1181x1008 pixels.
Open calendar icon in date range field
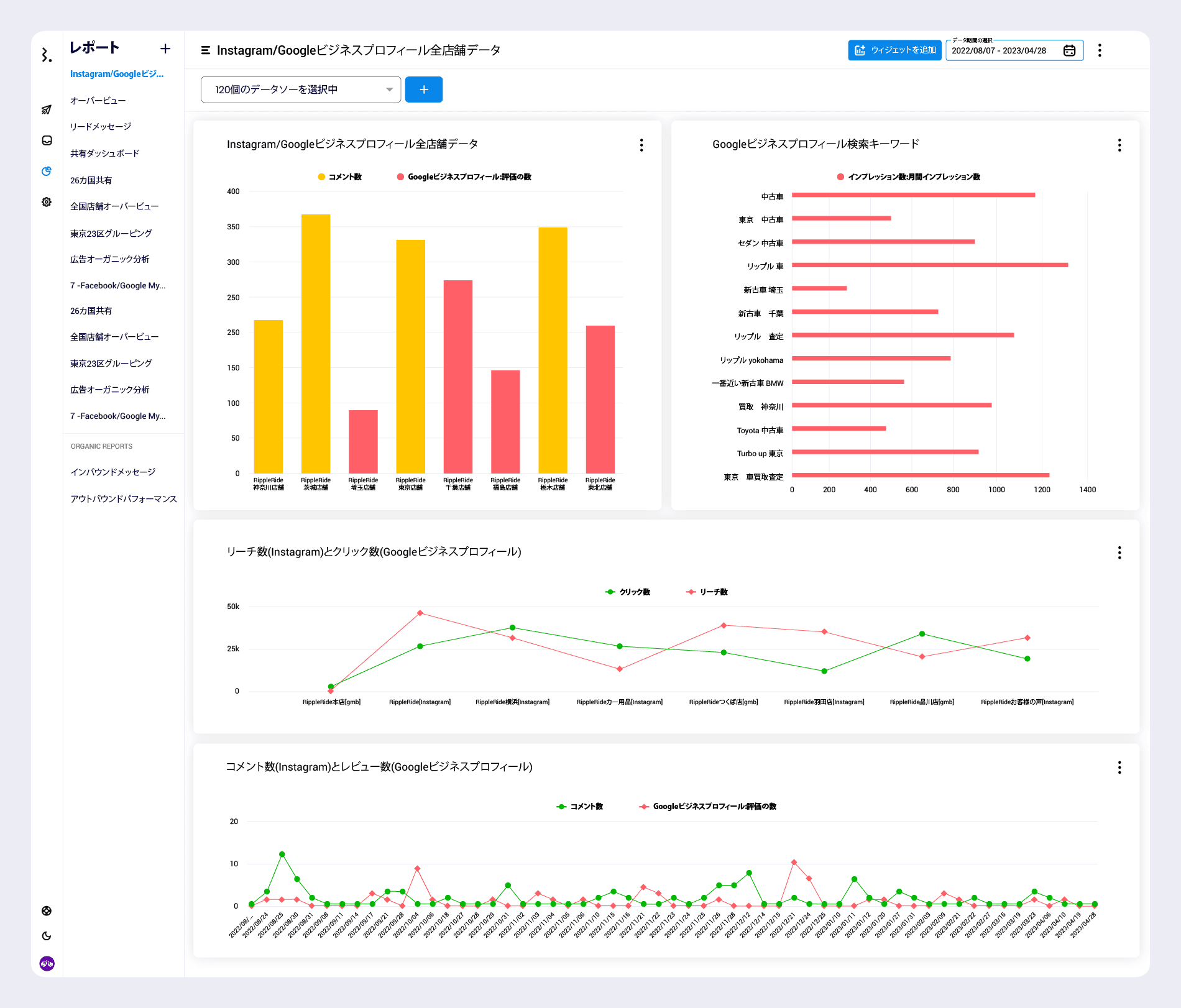pyautogui.click(x=1069, y=50)
